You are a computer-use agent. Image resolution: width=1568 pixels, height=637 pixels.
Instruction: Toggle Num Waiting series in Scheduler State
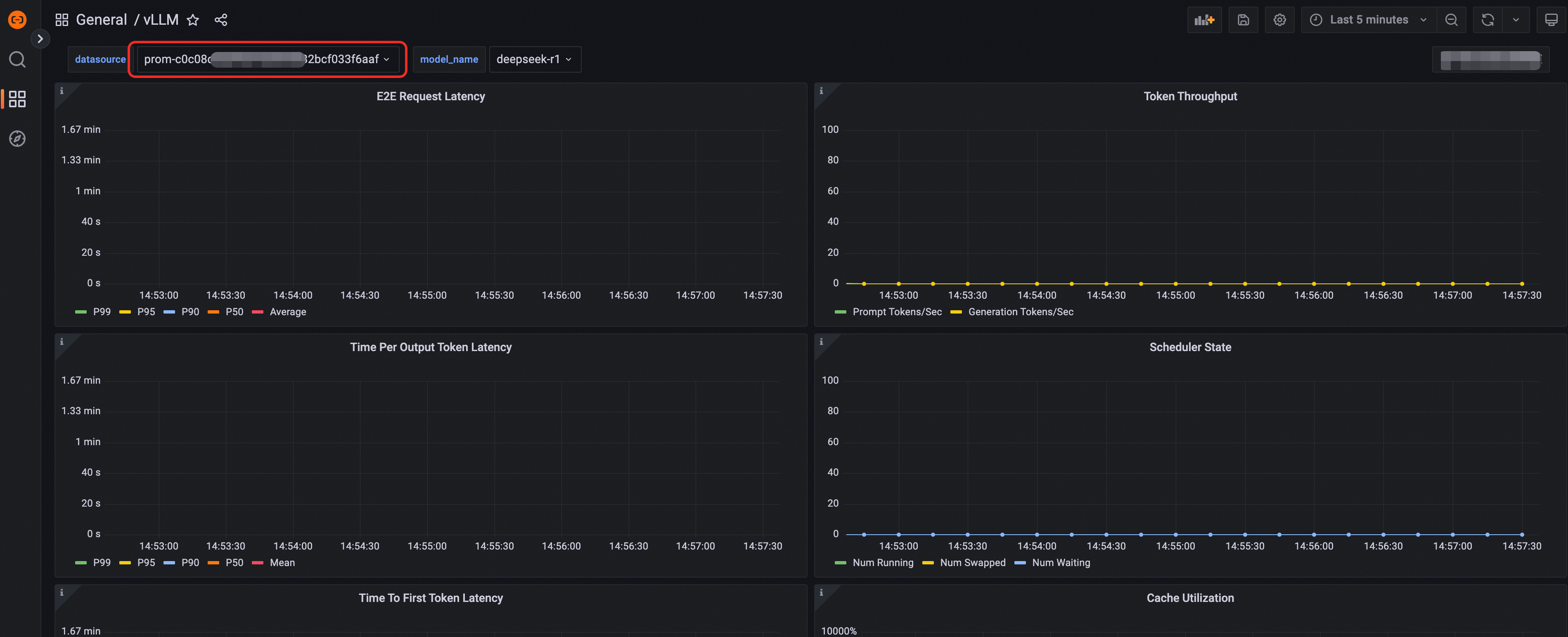coord(1060,563)
